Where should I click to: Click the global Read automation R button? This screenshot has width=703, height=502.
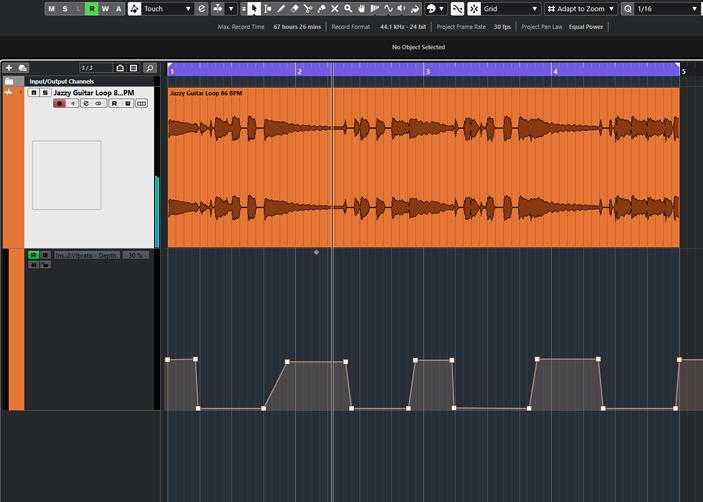[x=92, y=9]
